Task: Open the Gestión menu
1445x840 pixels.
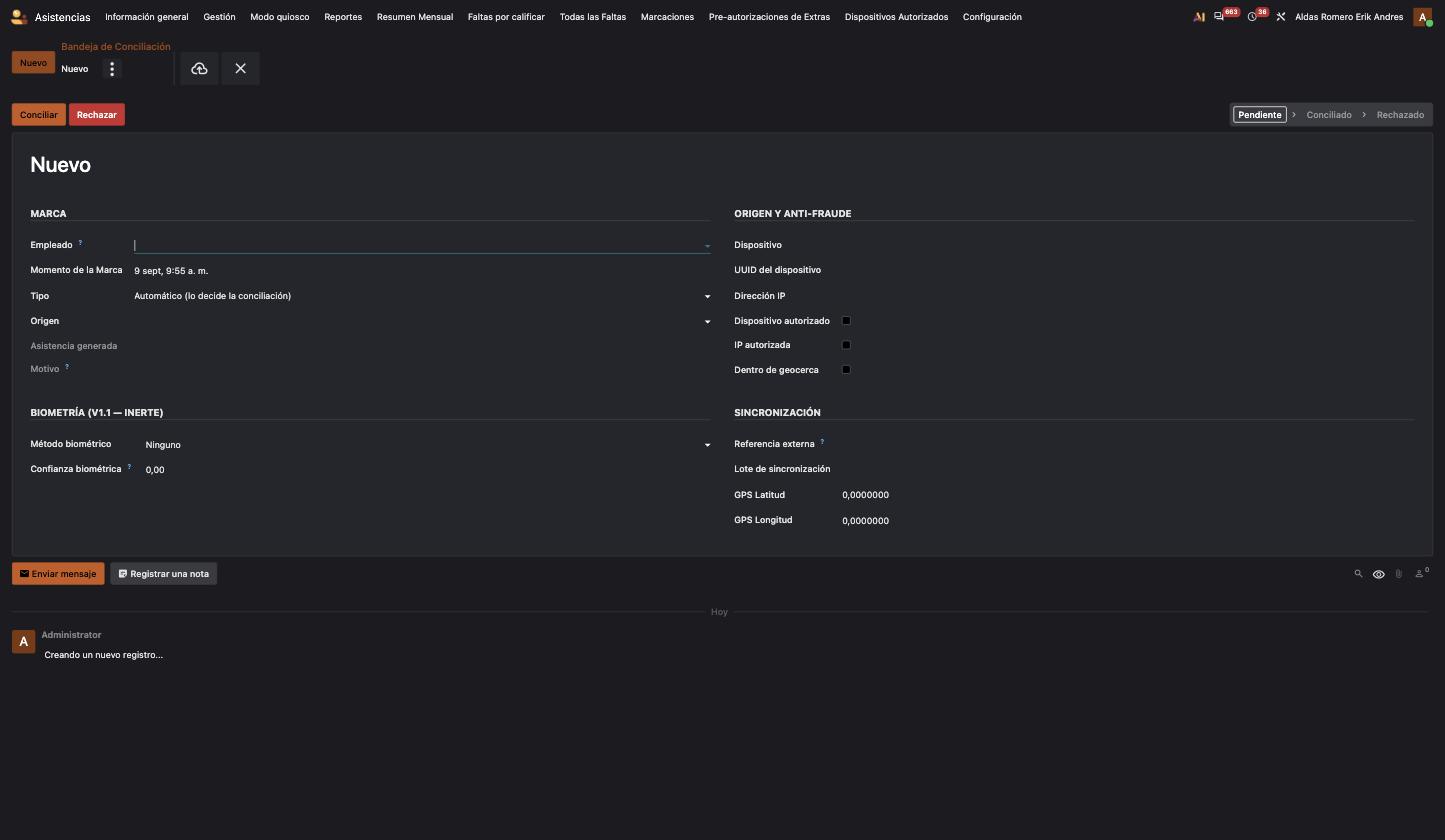Action: 219,17
